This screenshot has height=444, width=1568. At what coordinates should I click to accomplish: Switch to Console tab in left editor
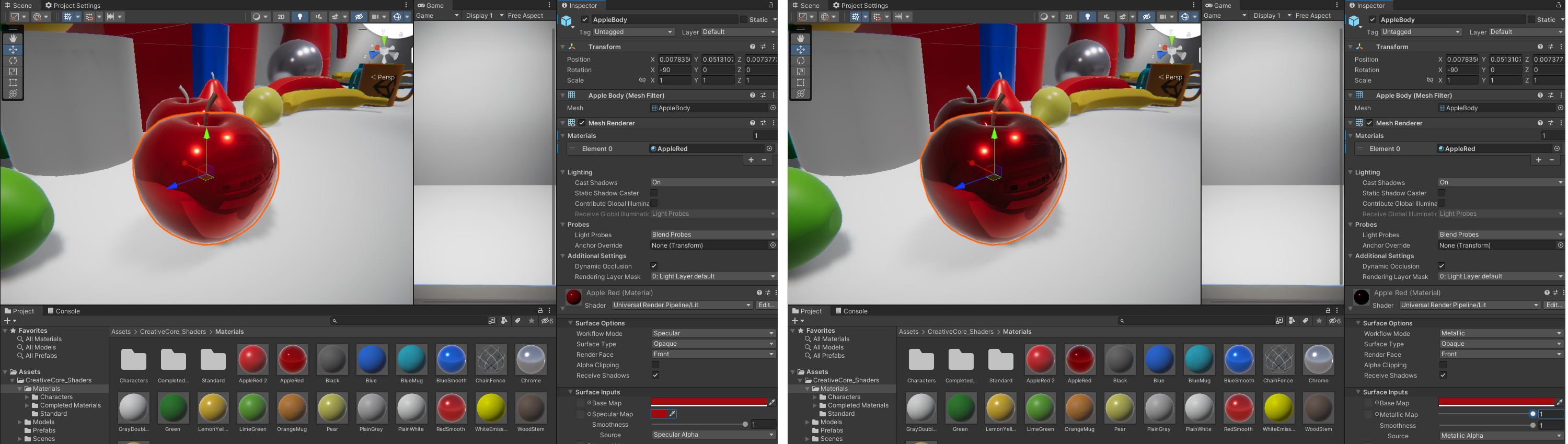(64, 311)
